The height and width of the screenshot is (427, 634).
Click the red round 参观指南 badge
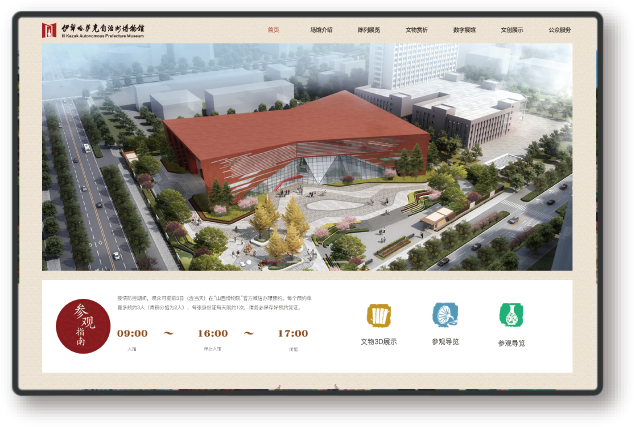point(83,326)
